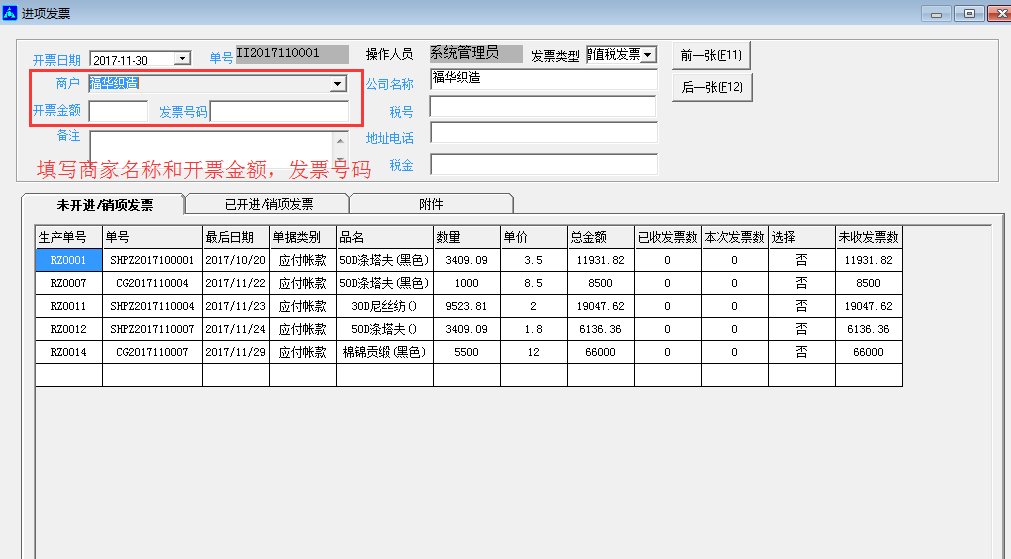Focus the 税号 input field
Viewport: 1011px width, 559px height.
tap(543, 107)
